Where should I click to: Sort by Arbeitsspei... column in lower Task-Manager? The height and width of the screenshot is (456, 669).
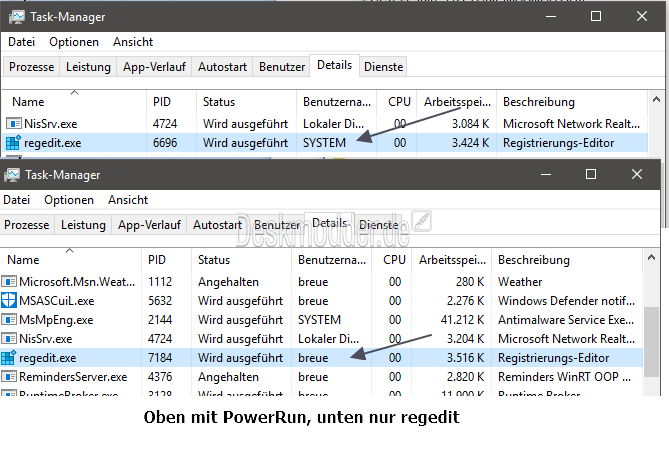pyautogui.click(x=451, y=259)
